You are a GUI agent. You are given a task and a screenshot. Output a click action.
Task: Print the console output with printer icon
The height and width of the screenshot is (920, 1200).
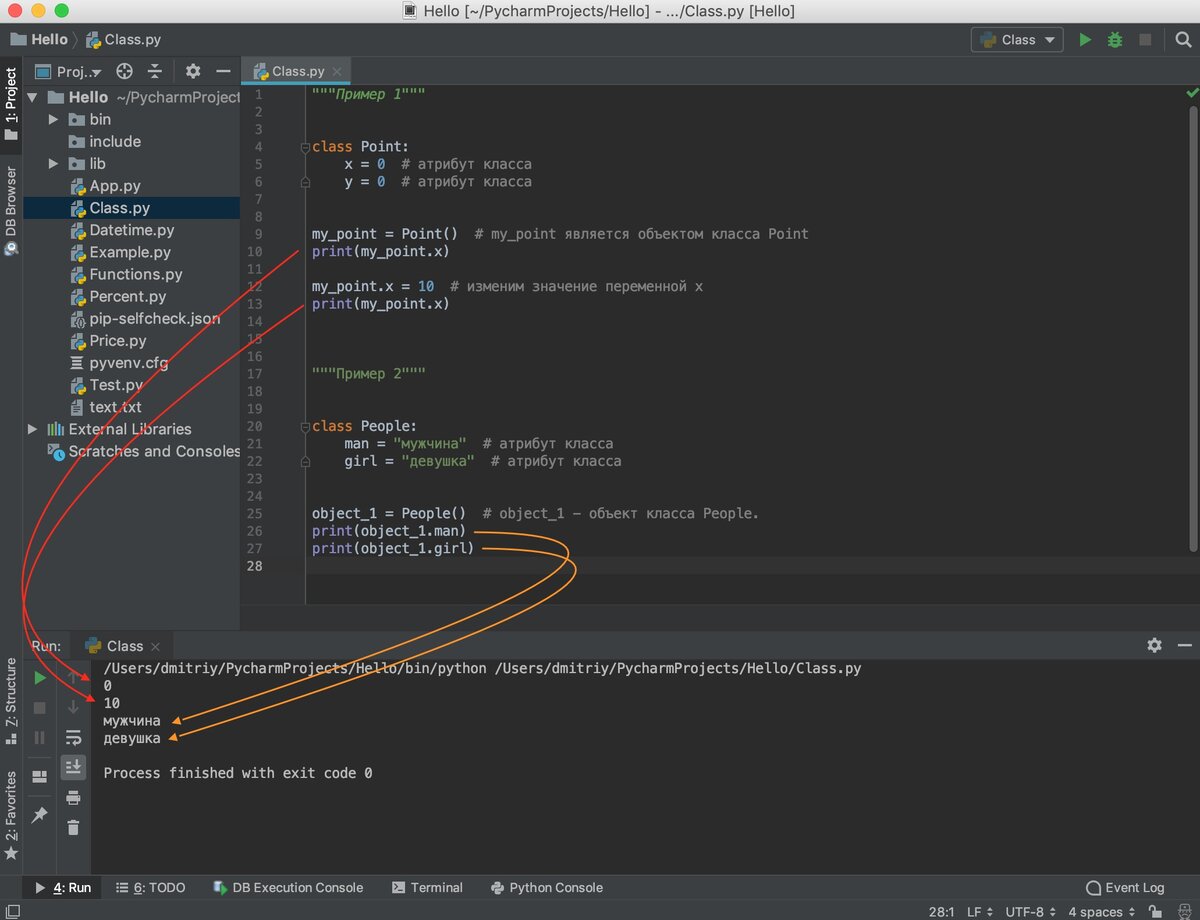73,797
